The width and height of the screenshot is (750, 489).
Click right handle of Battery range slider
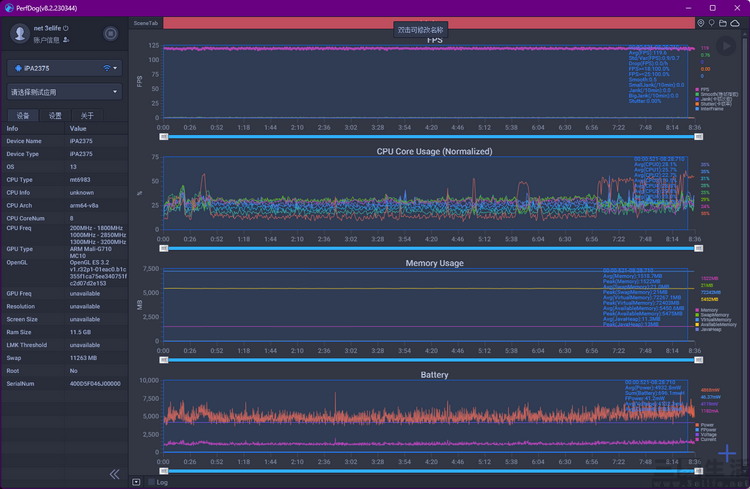click(x=698, y=471)
